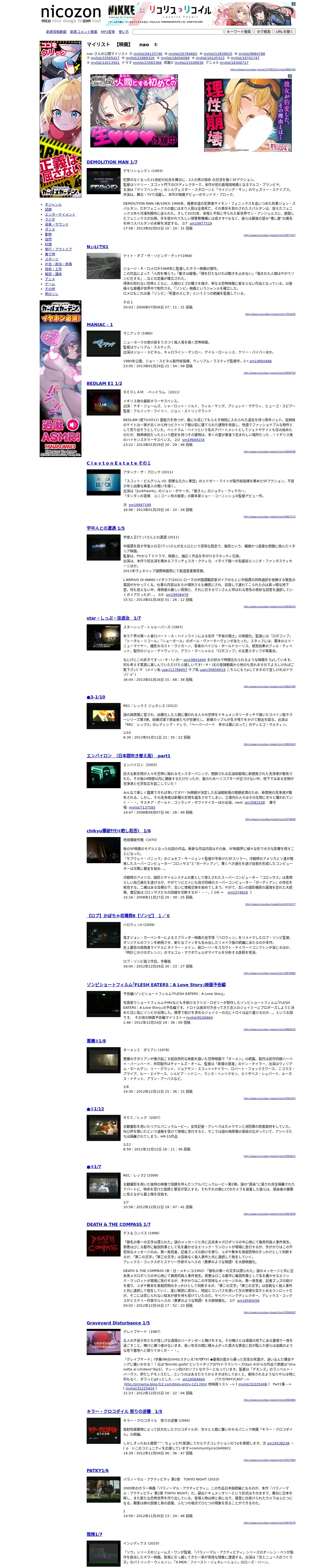Click the Night of the Living Dead thumbnail
The height and width of the screenshot is (1568, 331).
(103, 266)
